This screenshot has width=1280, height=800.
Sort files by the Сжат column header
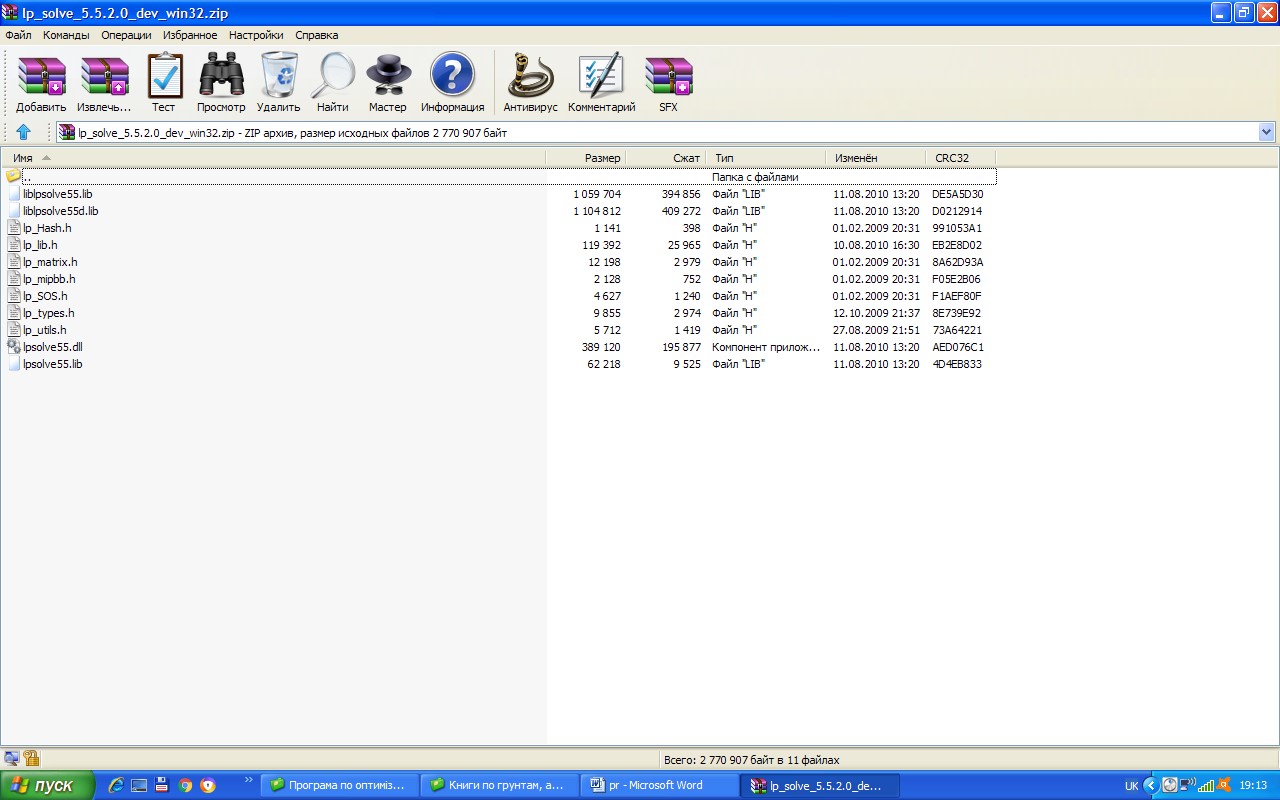(x=666, y=158)
